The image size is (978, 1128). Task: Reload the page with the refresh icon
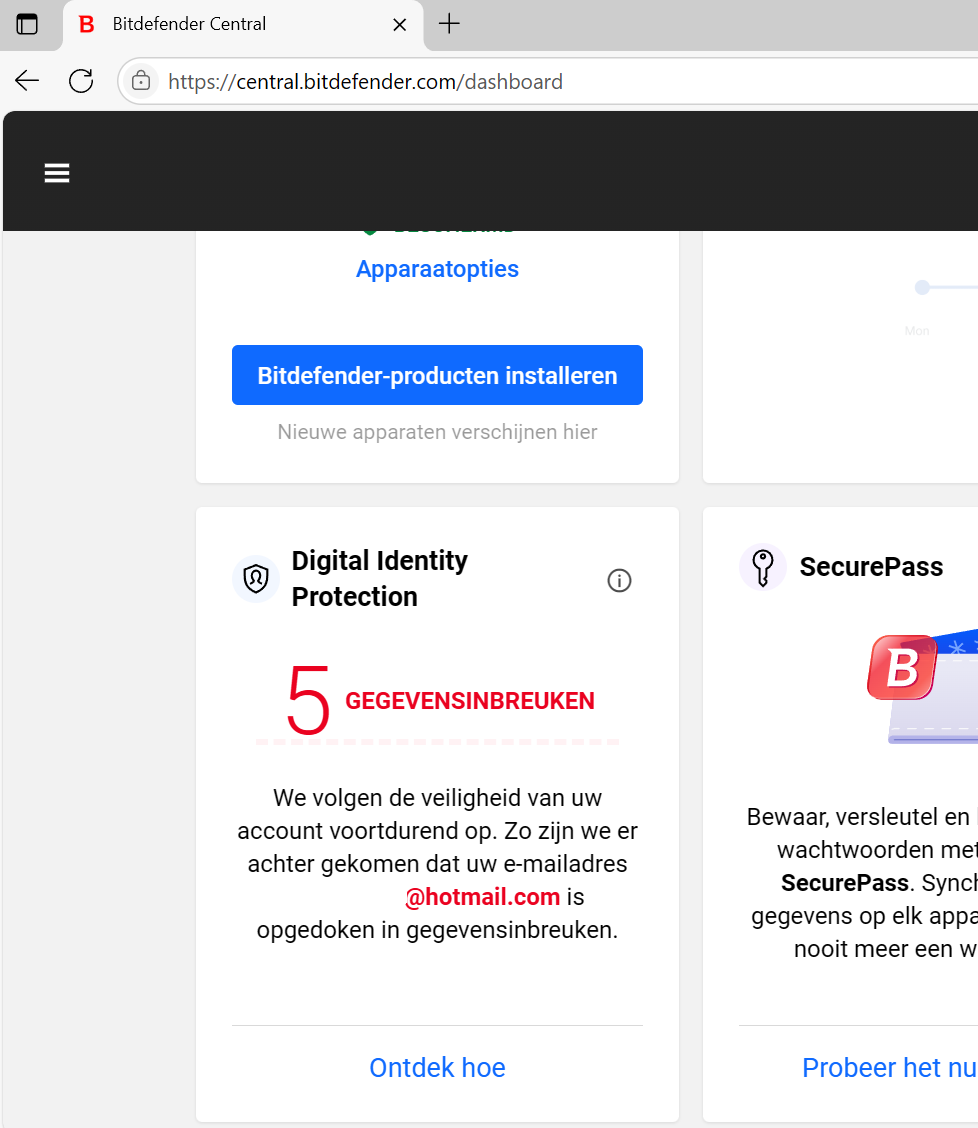coord(81,81)
